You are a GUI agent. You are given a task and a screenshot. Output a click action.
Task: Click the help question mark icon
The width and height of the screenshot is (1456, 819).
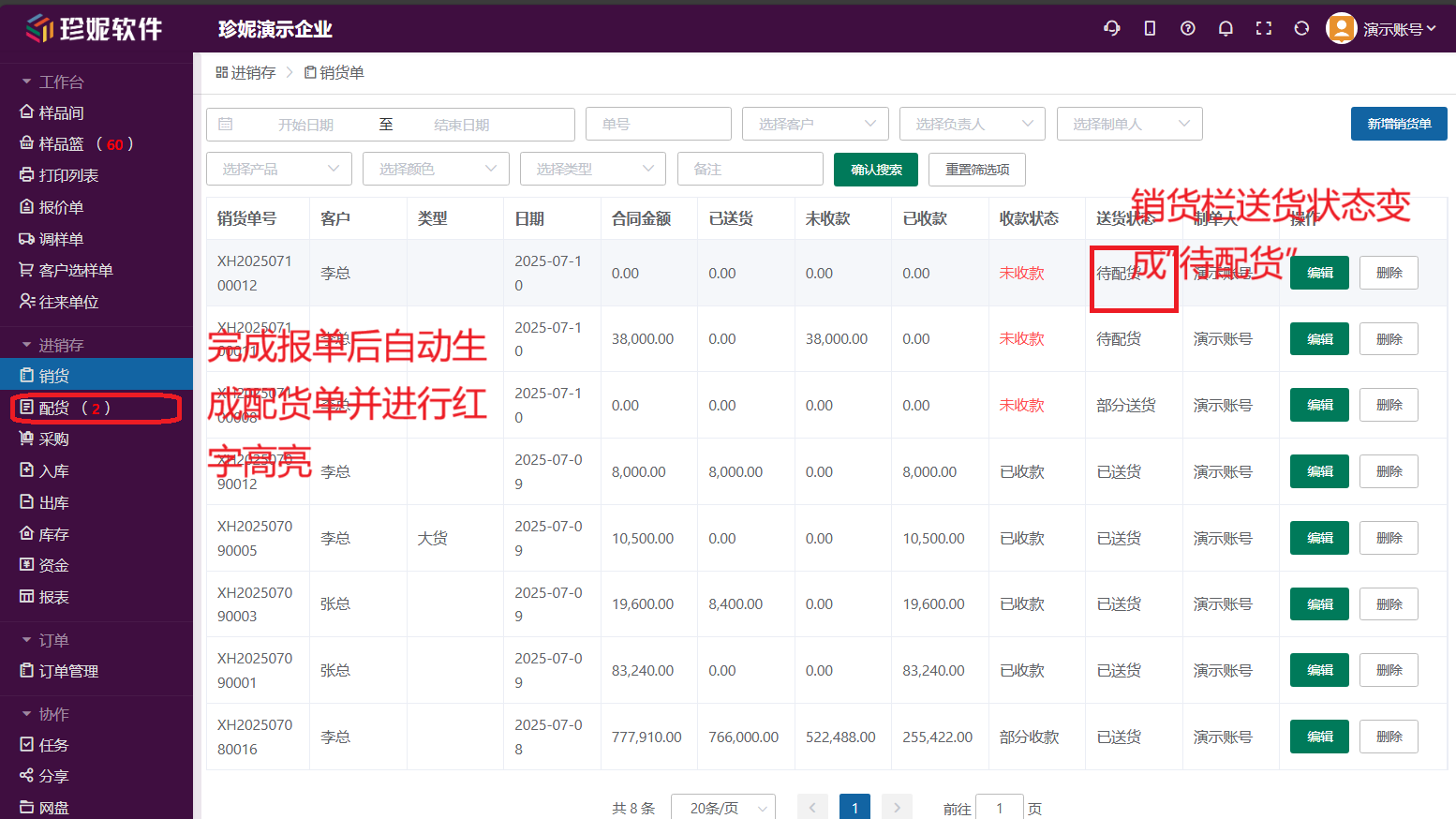click(1187, 28)
